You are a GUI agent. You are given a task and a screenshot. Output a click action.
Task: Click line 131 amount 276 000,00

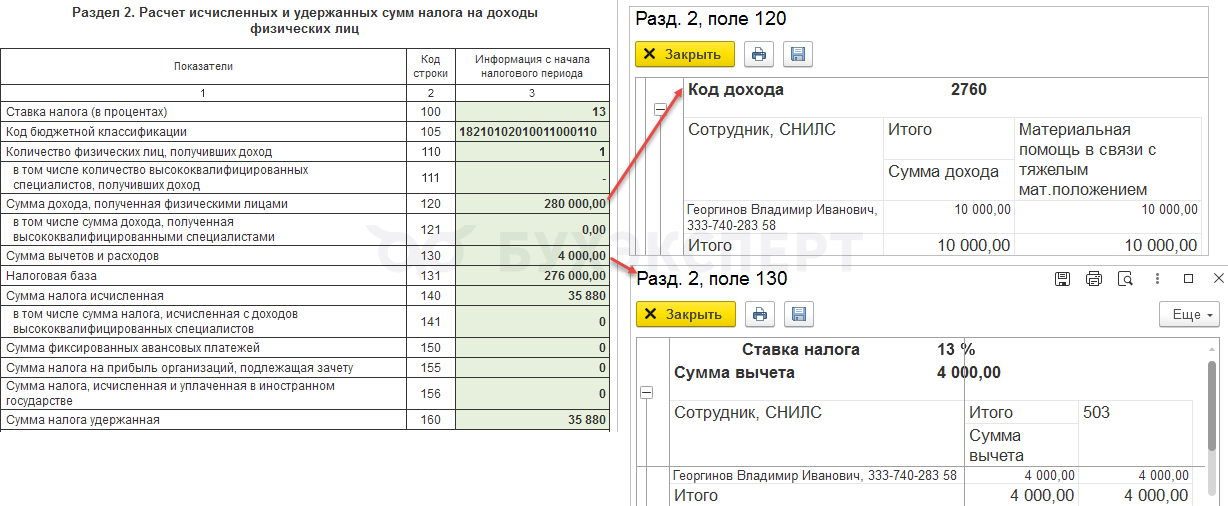532,276
